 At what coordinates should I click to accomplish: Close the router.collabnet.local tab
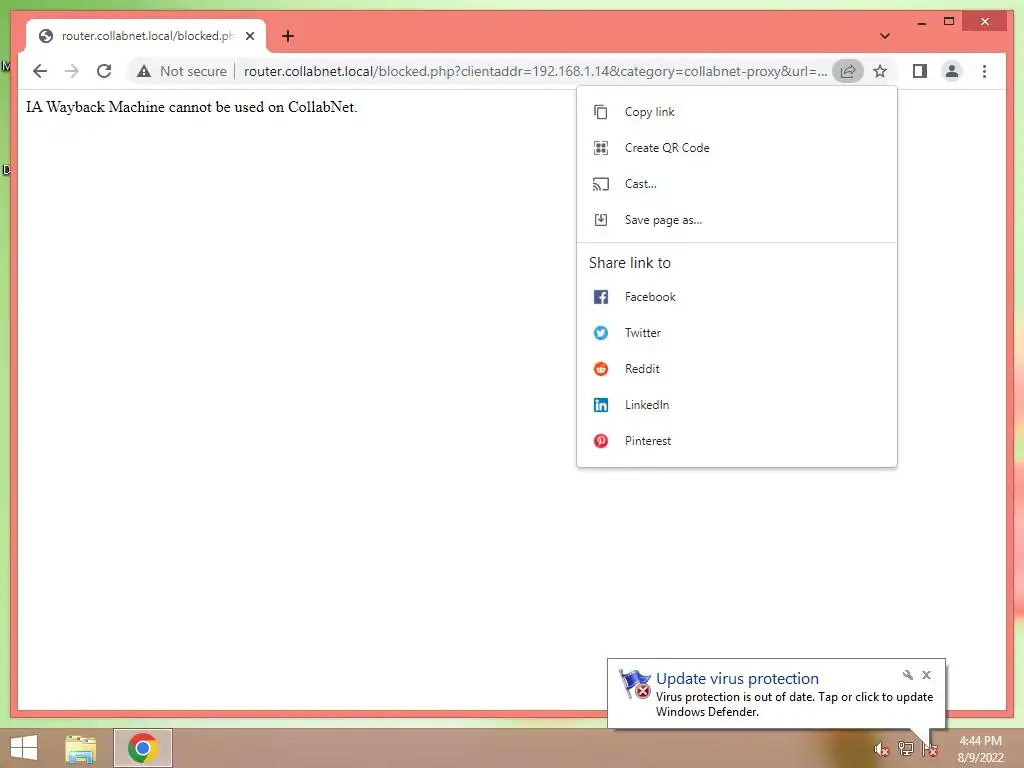(250, 36)
